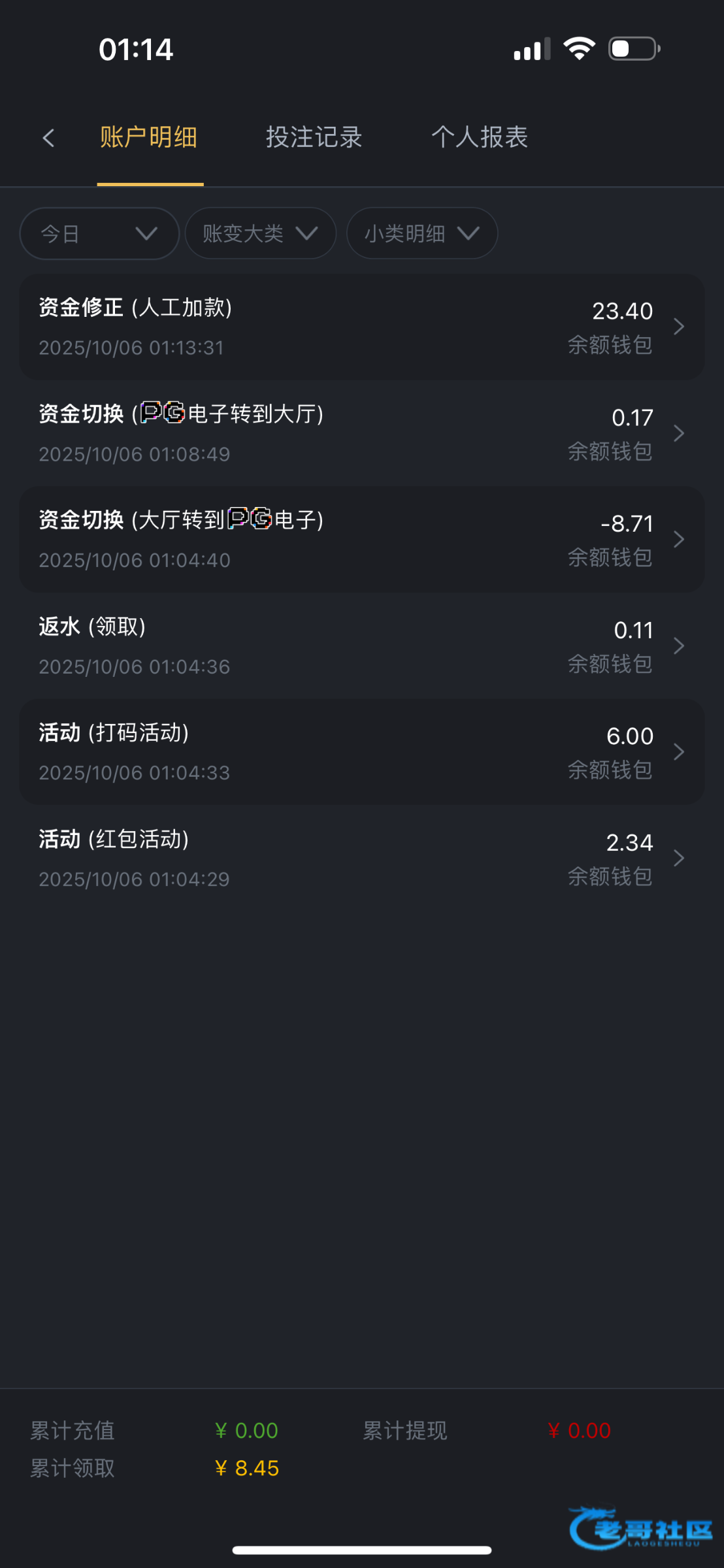724x1568 pixels.
Task: Tap the 累计领取 ¥ 8.45 amount
Action: [x=247, y=1468]
